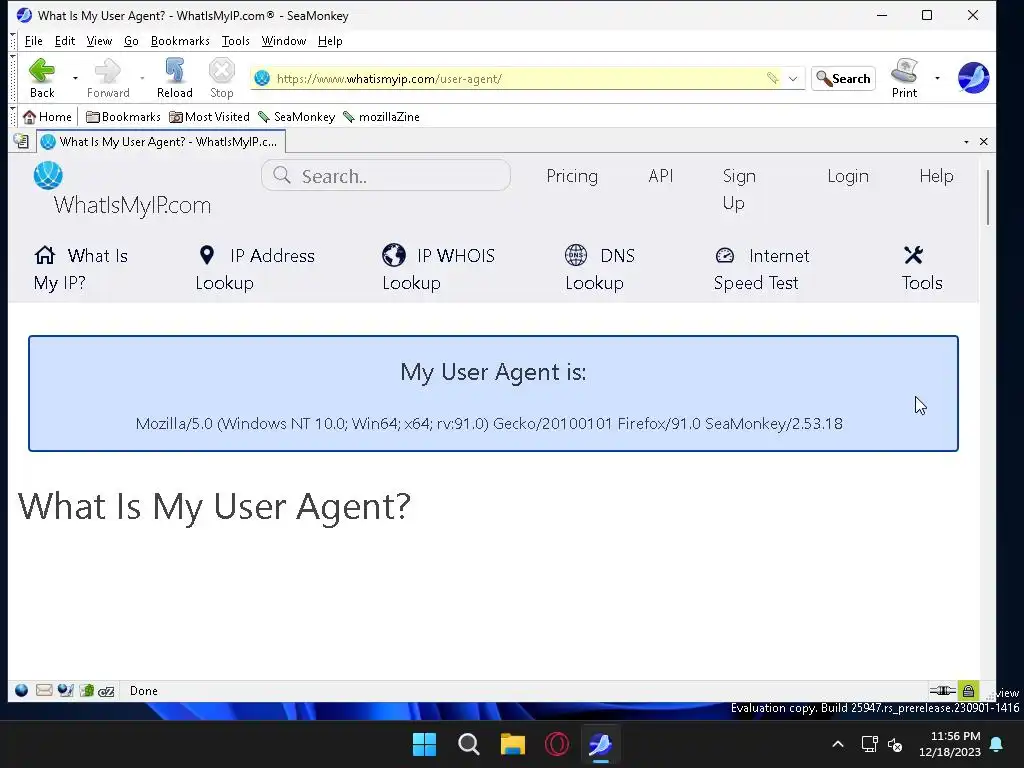Open Address Book from status bar icon
The image size is (1024, 768).
[87, 690]
